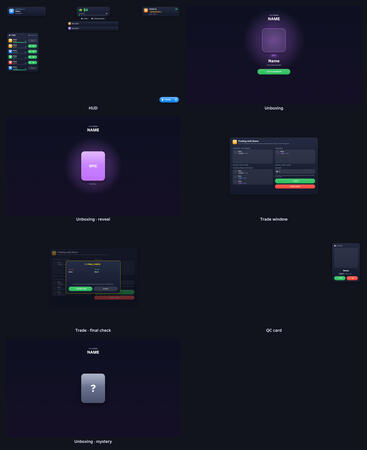Click the blue square icon in the HUD top-left card
This screenshot has width=367, height=450.
[11, 11]
